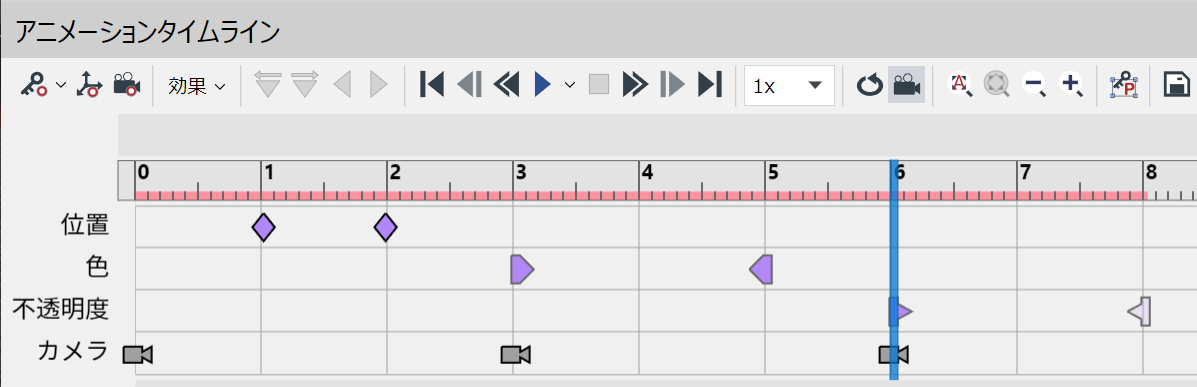The height and width of the screenshot is (387, 1197).
Task: Toggle loop playback icon
Action: [x=869, y=85]
